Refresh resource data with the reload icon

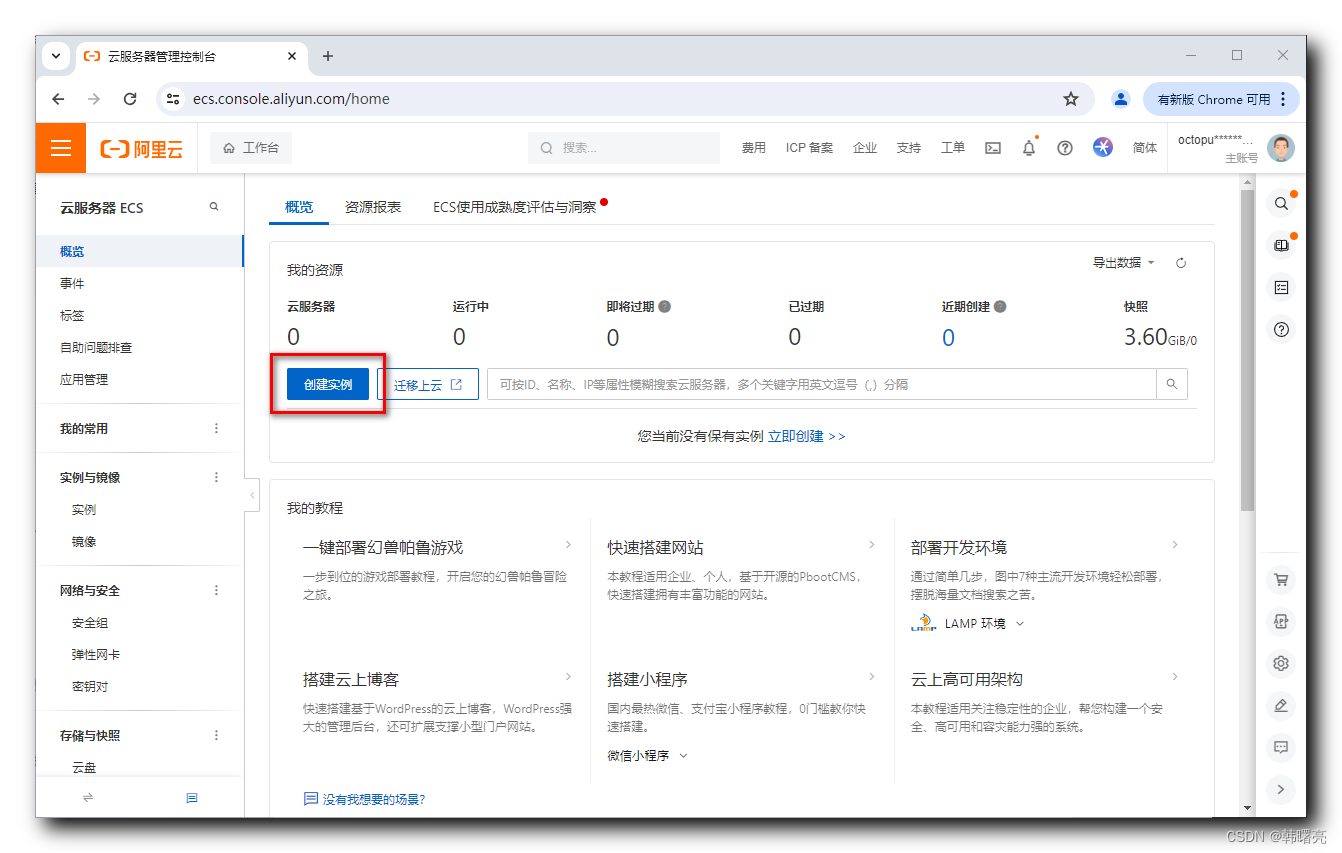pos(1181,262)
